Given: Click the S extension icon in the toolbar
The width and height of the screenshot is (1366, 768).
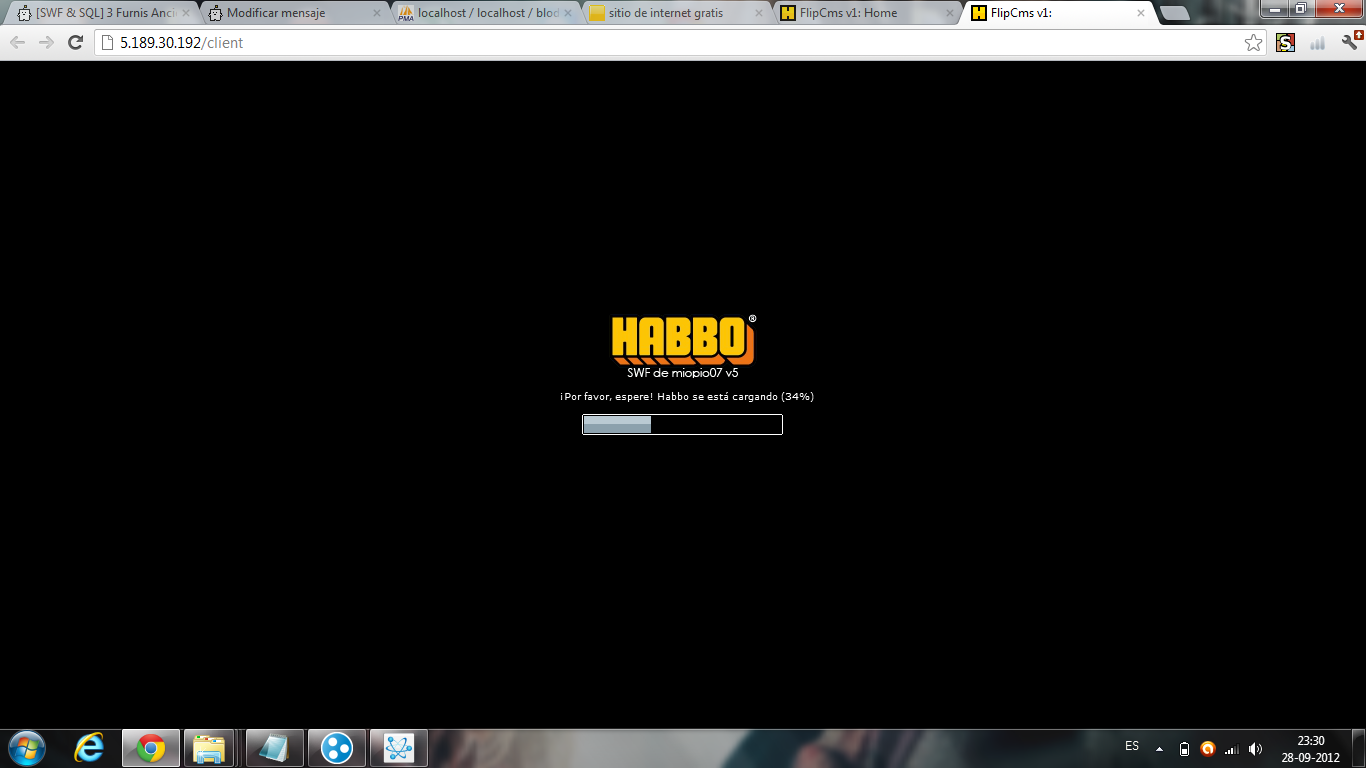Looking at the screenshot, I should [1286, 42].
